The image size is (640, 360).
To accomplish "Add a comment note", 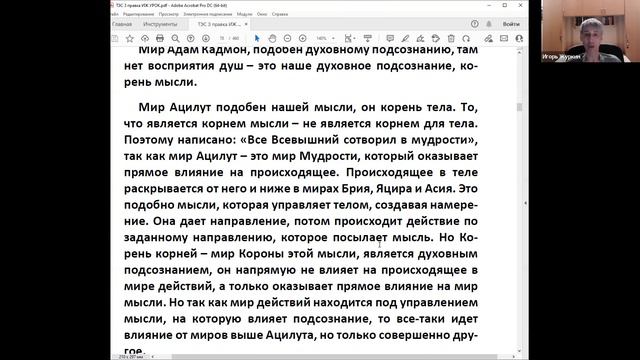I will (x=390, y=38).
